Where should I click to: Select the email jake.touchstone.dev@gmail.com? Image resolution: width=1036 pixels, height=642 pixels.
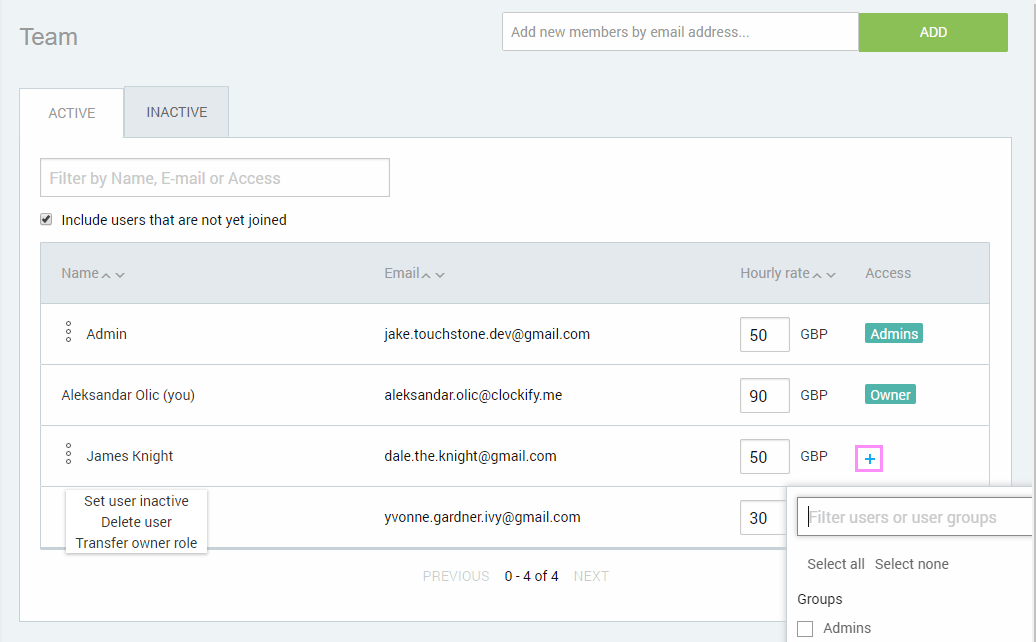click(487, 334)
